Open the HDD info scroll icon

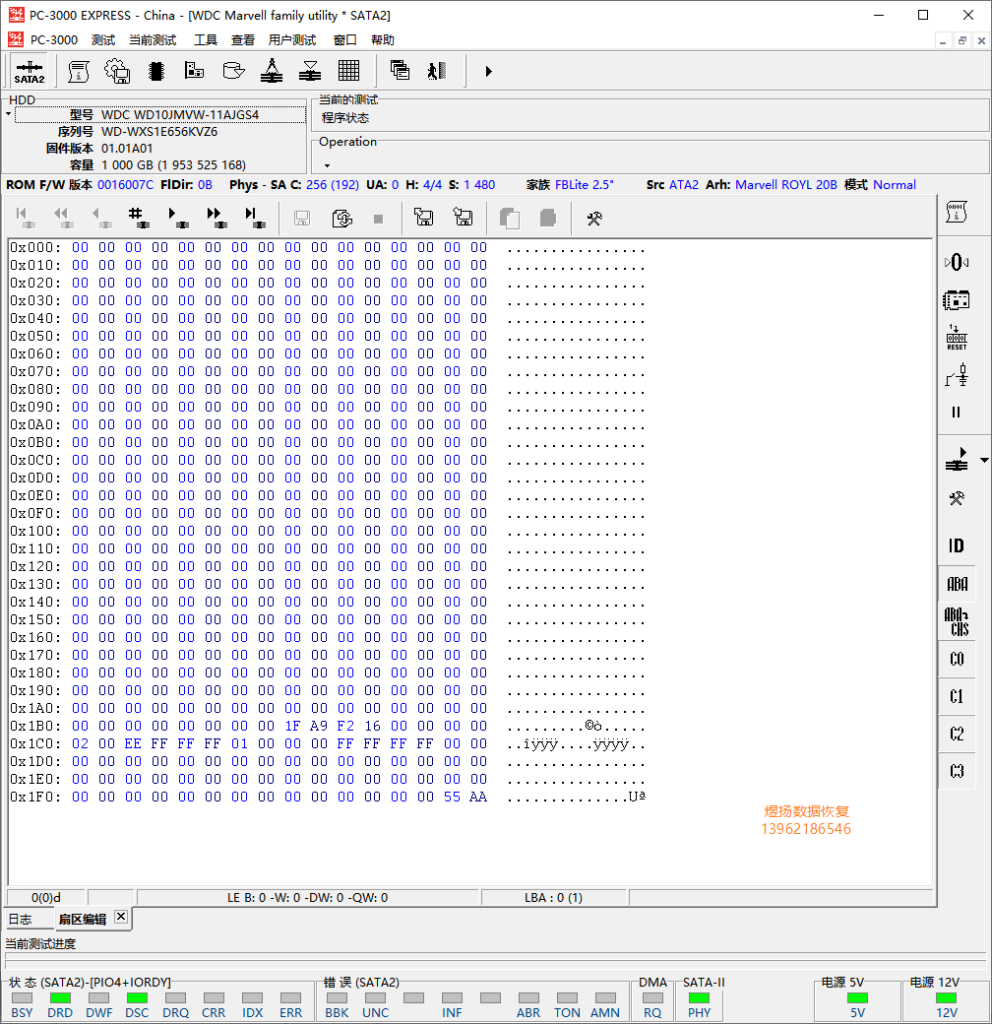coord(78,71)
